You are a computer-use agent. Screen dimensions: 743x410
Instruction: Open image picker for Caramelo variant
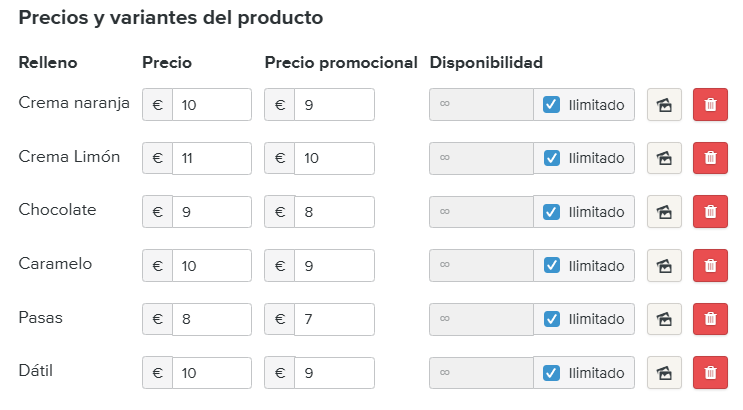(x=662, y=265)
